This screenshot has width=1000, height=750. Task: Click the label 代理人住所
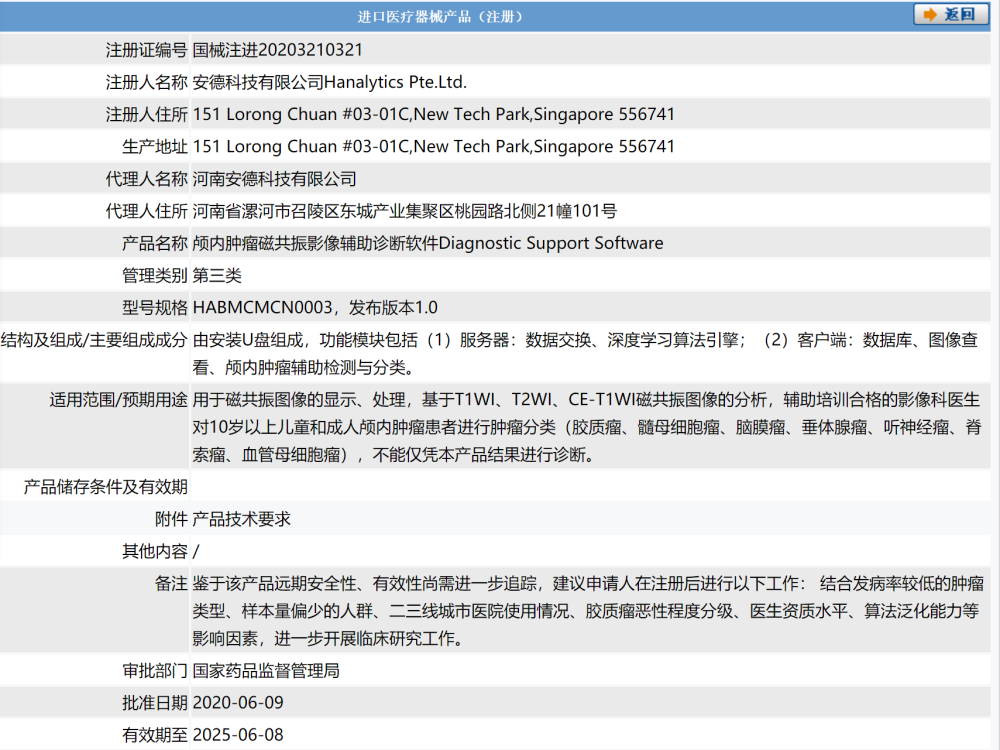[146, 211]
